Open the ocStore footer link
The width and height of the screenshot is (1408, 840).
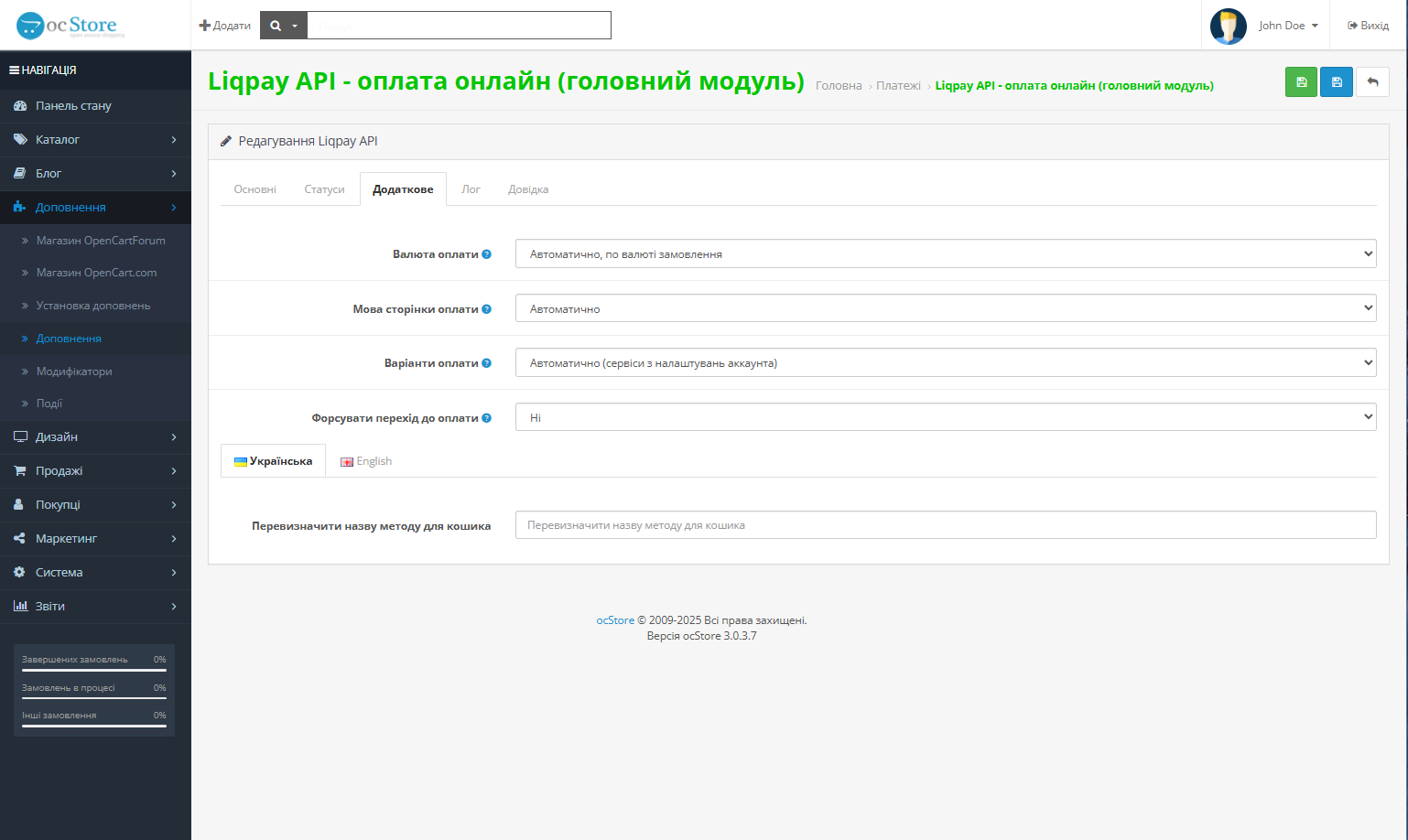pos(615,620)
